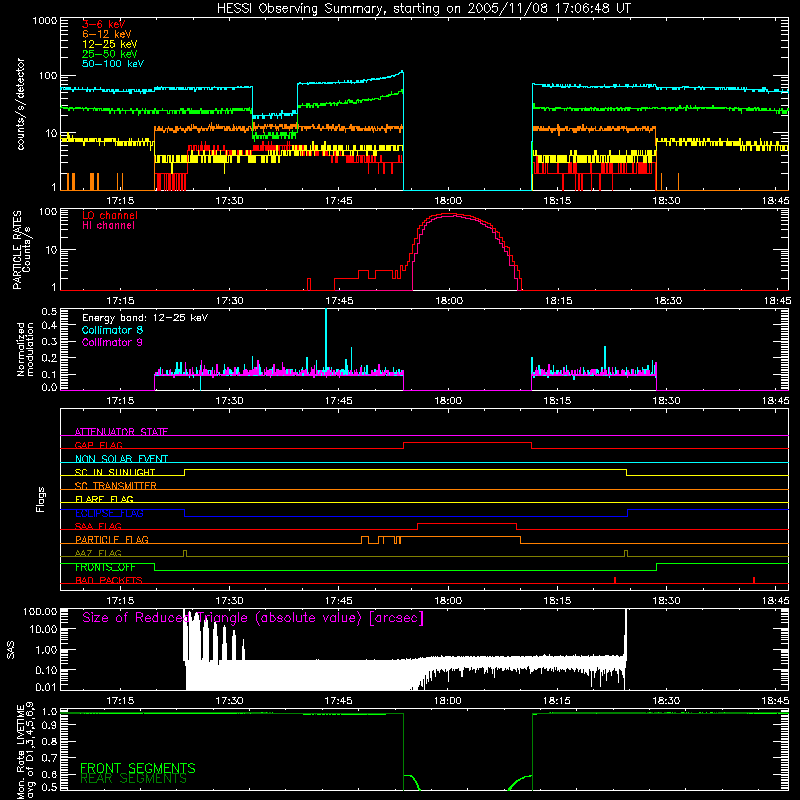
Task: Select the 12-25 keV legend label
Action: coord(110,44)
